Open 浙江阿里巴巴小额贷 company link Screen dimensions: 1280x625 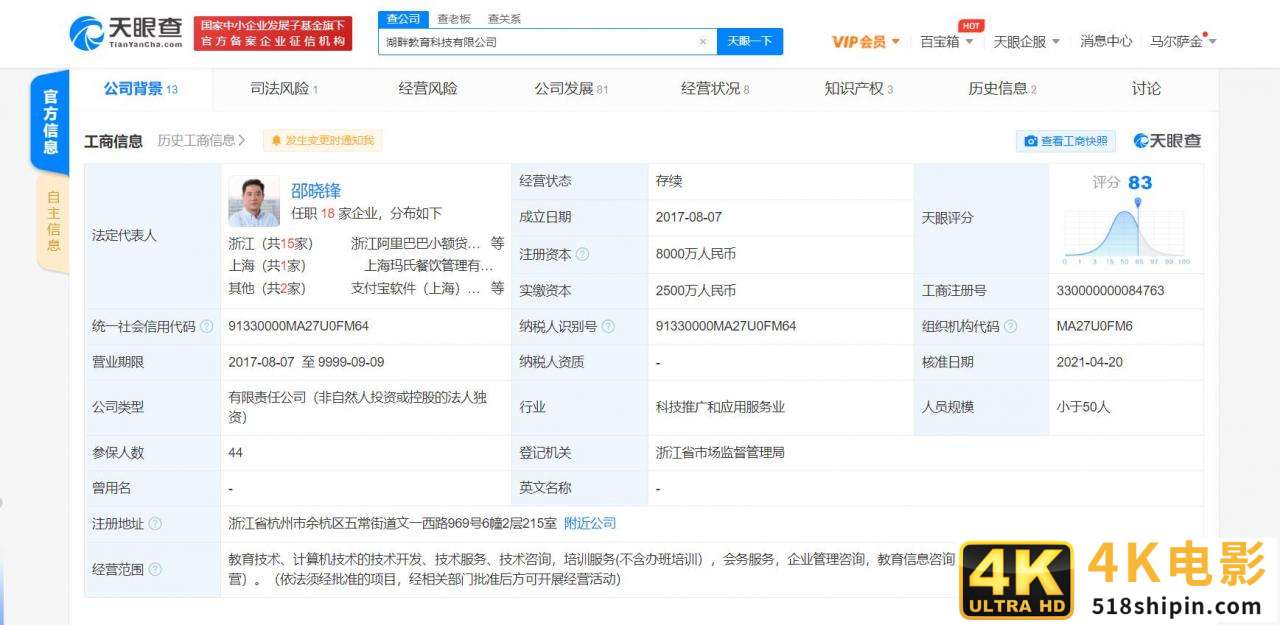[416, 243]
